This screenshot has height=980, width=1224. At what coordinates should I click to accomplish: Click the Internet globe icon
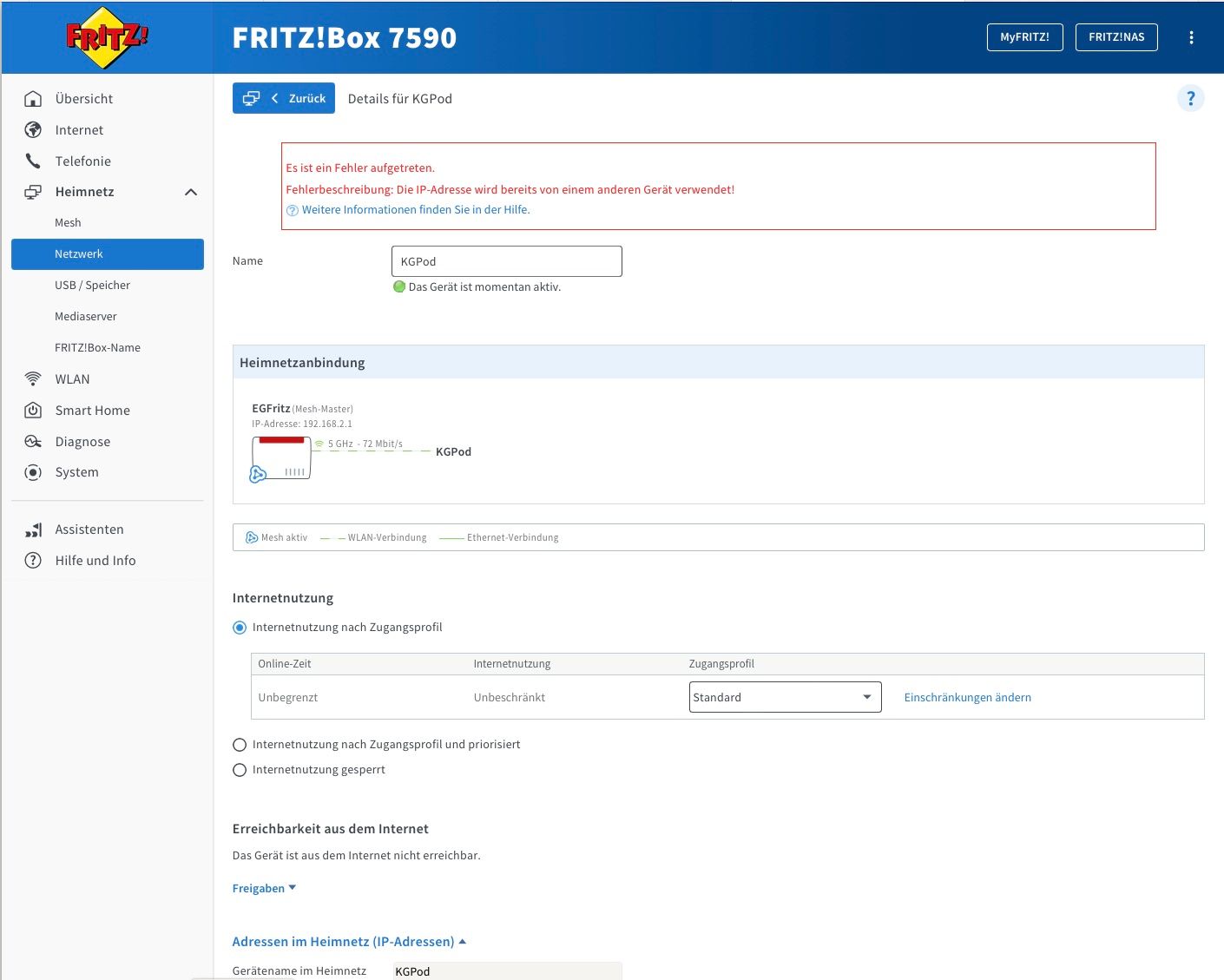[33, 130]
